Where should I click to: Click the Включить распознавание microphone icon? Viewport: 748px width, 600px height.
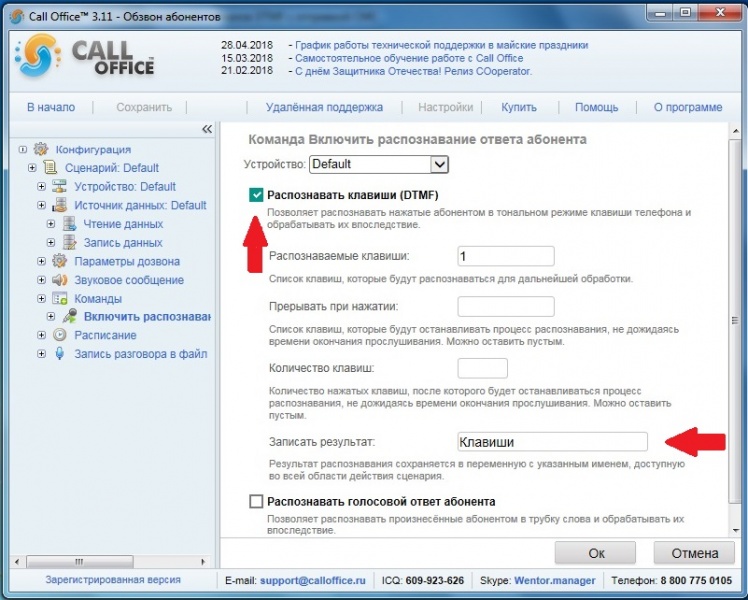tap(70, 316)
